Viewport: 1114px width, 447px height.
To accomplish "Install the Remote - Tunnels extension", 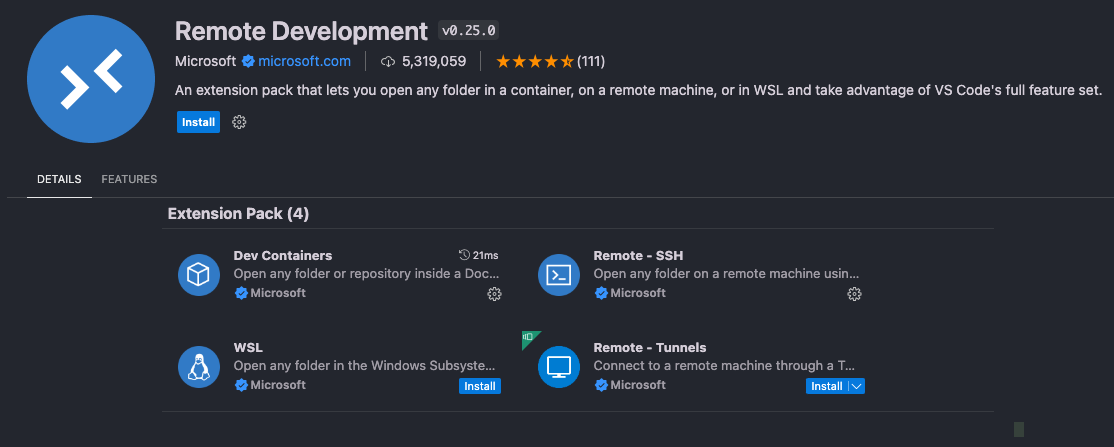I will point(827,386).
